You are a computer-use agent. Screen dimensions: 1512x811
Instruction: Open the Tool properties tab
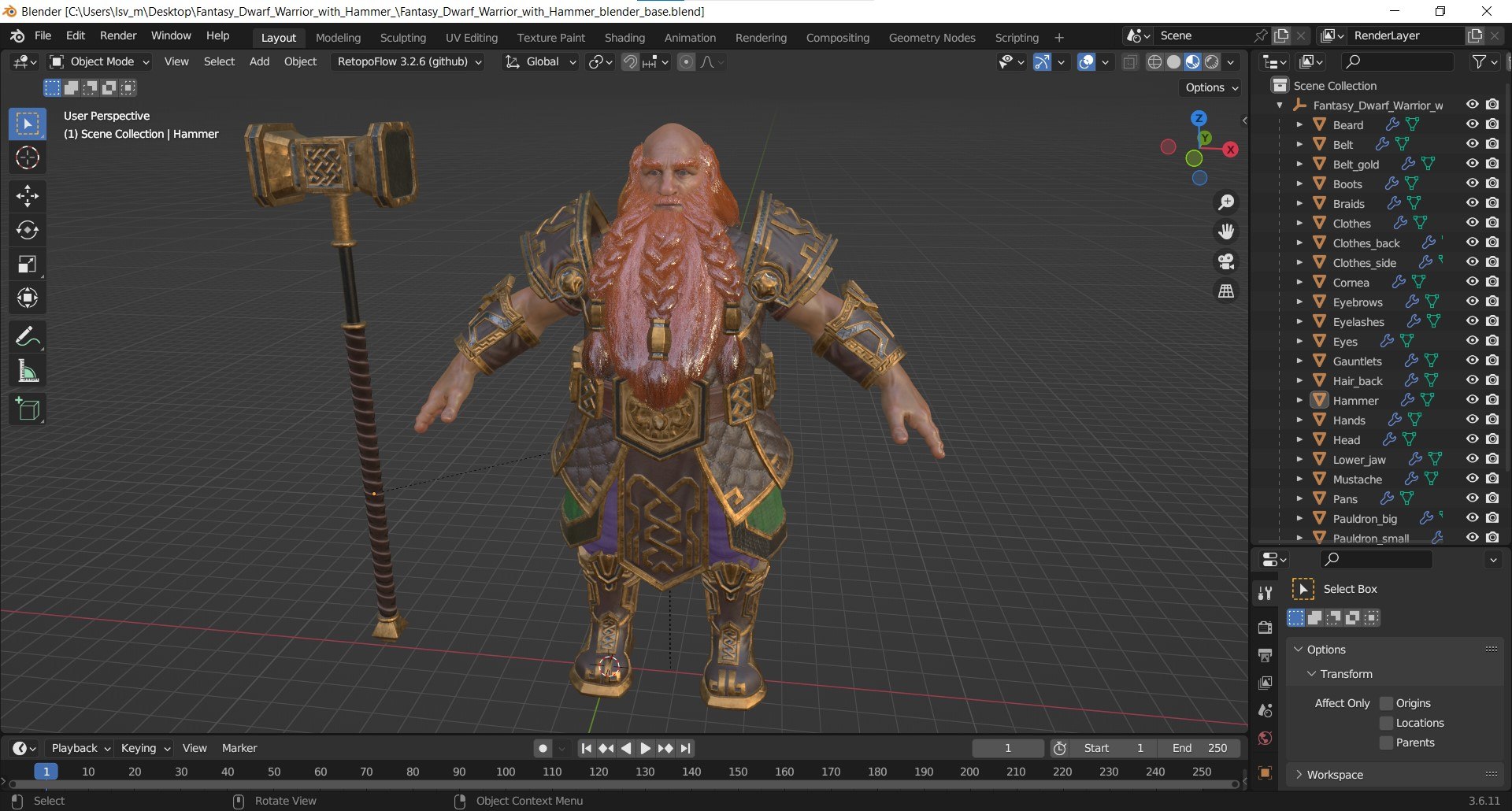[x=1265, y=594]
